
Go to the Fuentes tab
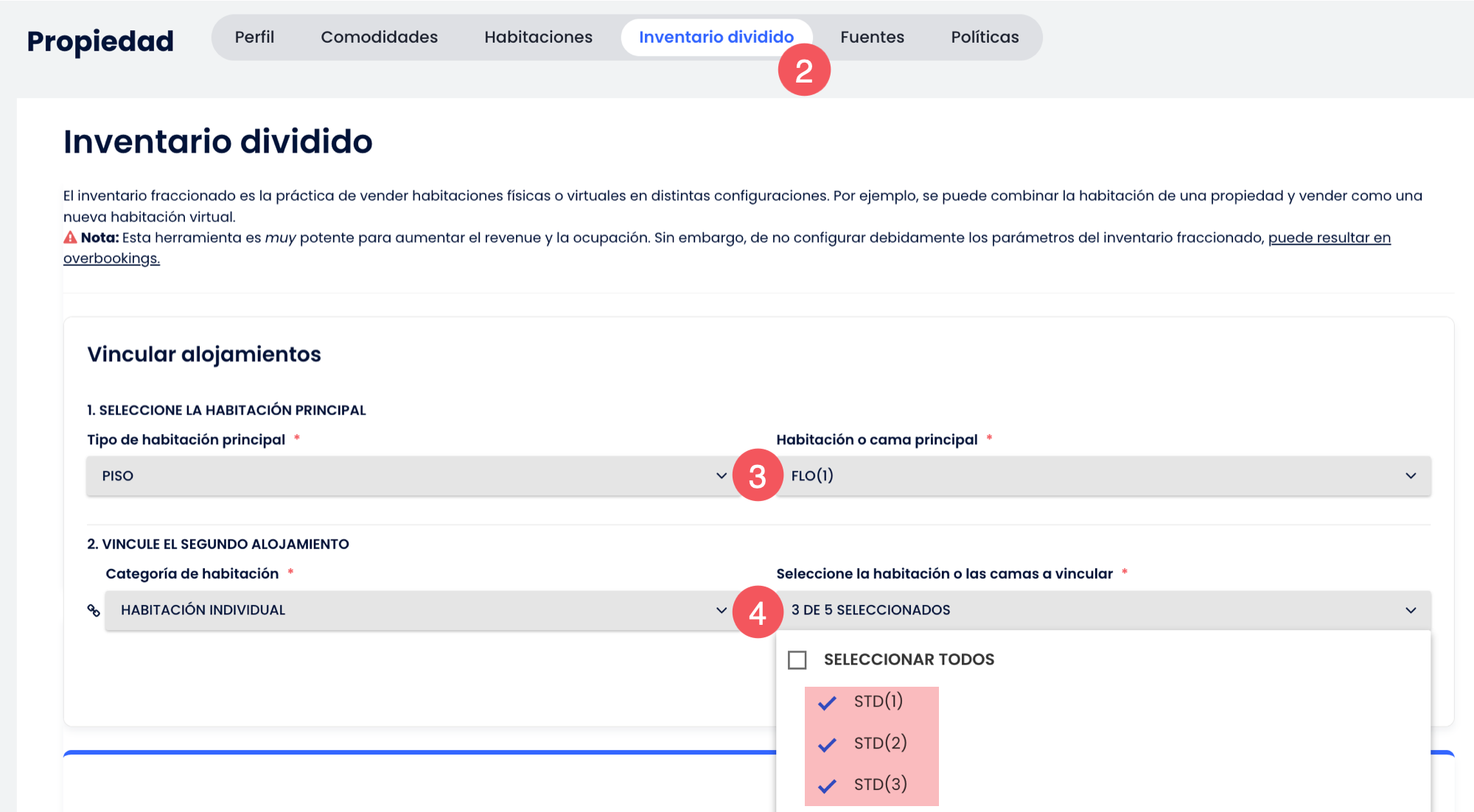[872, 37]
